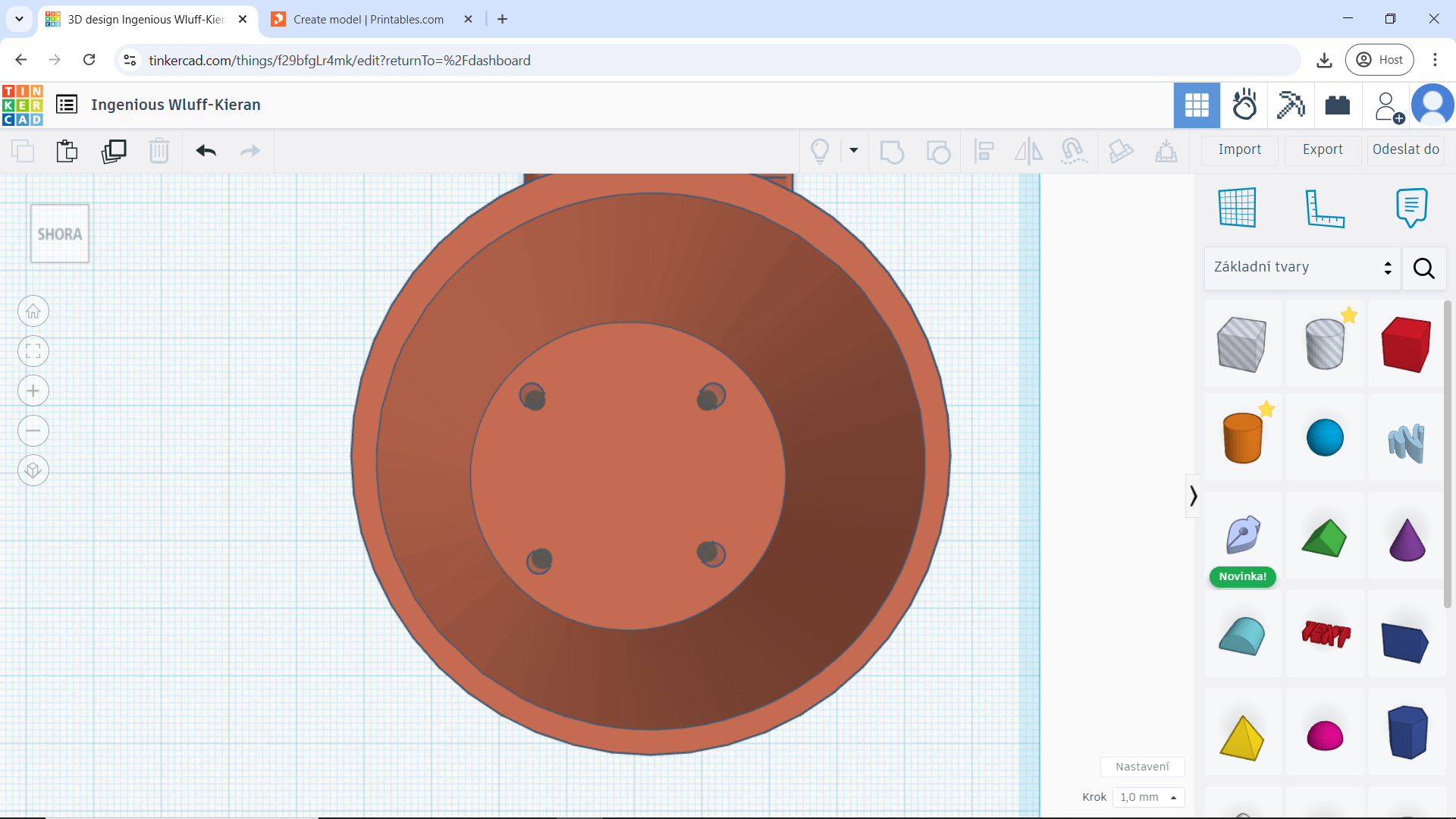Image resolution: width=1456 pixels, height=819 pixels.
Task: Search shapes with magnifier icon
Action: tap(1423, 268)
